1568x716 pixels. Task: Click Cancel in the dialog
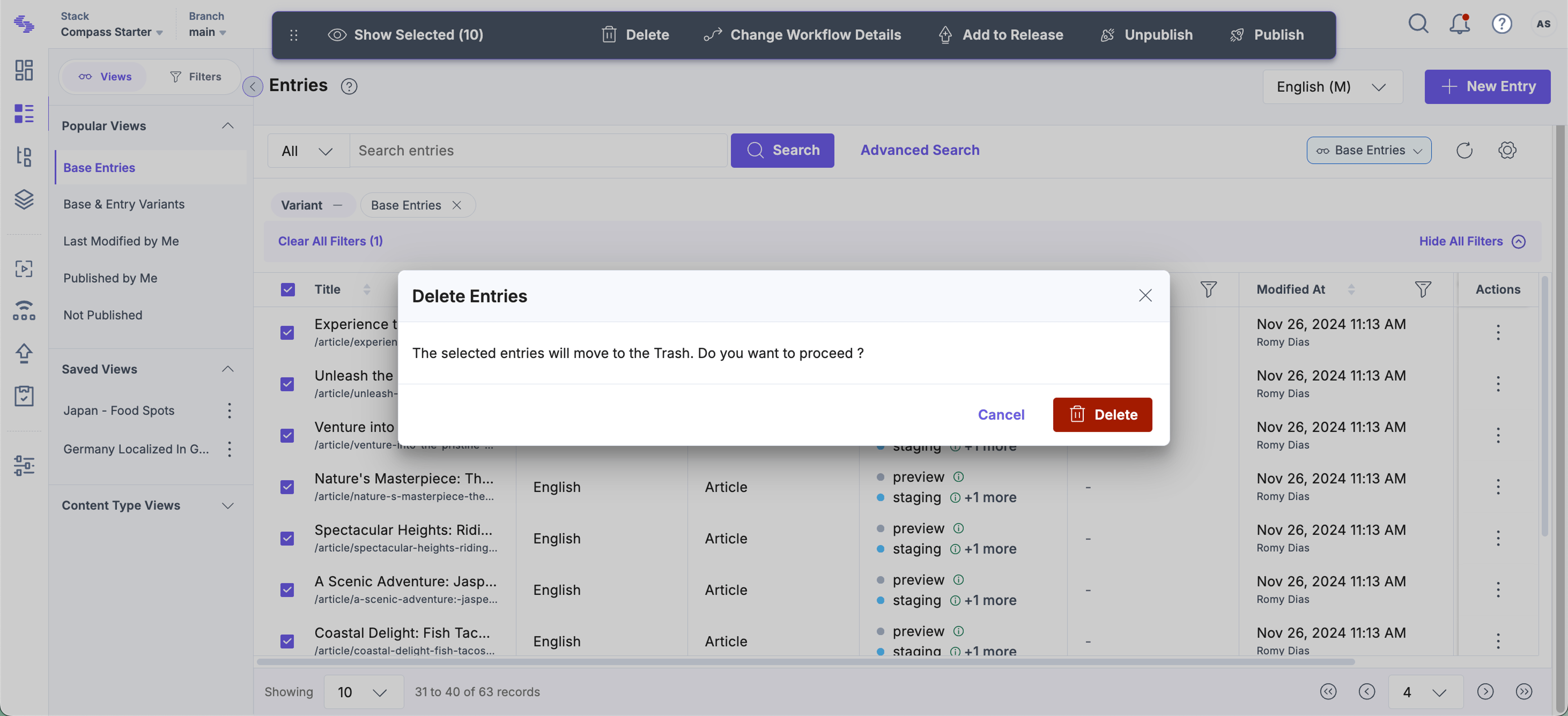click(x=1001, y=415)
